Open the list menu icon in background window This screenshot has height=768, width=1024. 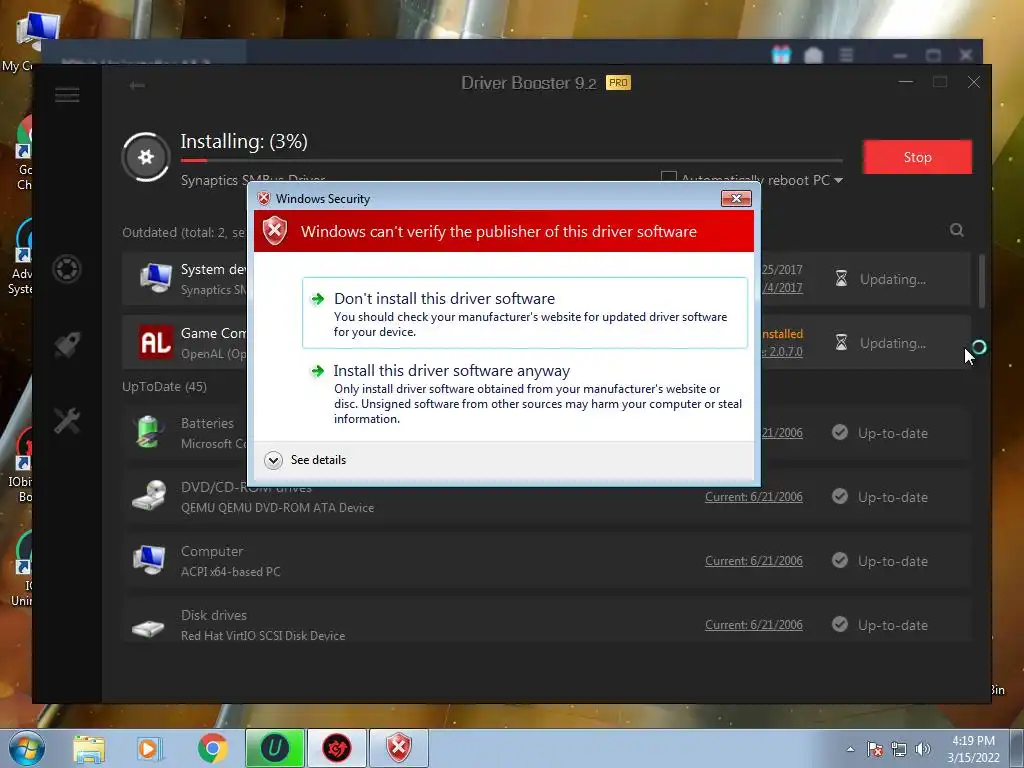click(x=846, y=55)
